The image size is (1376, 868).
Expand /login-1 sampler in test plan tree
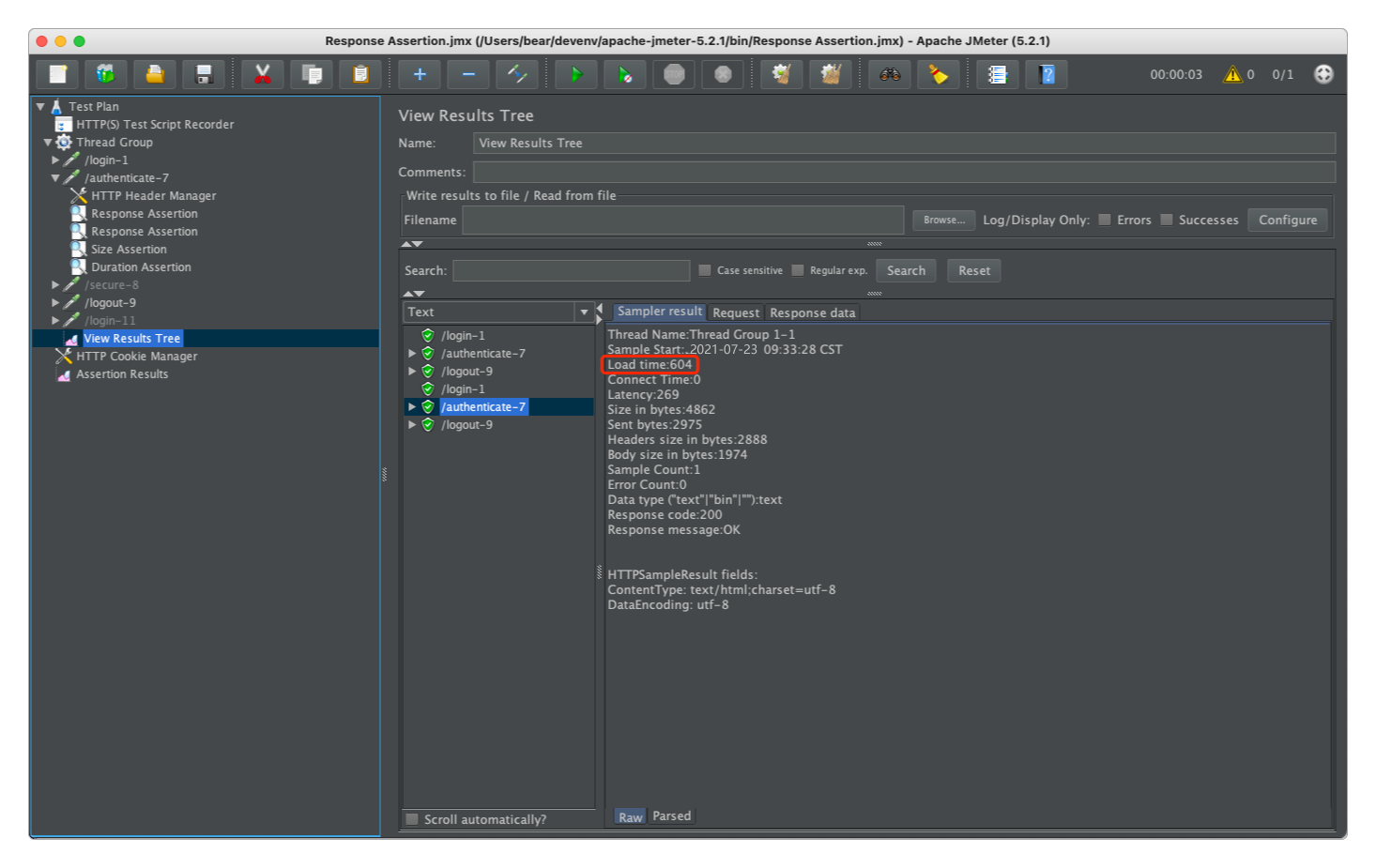pos(55,160)
